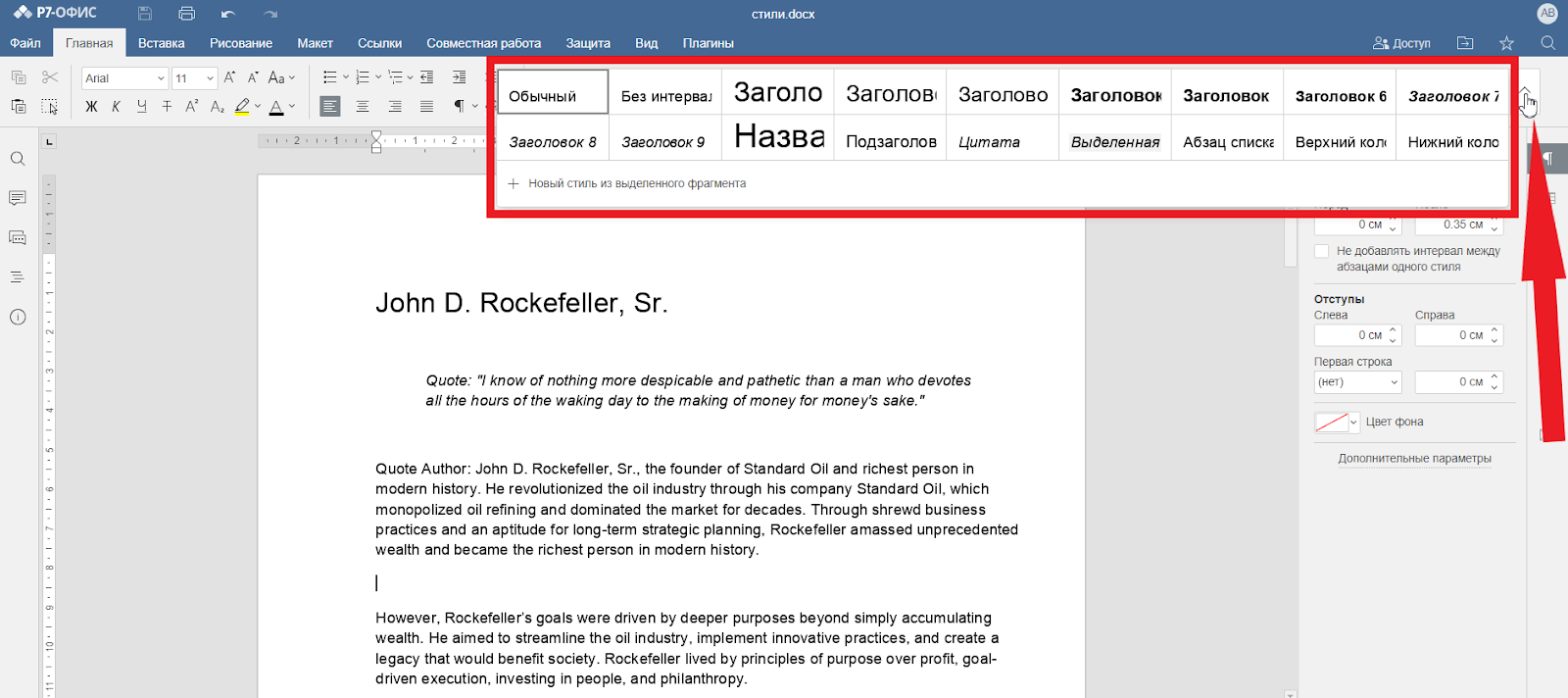Click the Copy icon
This screenshot has width=1568, height=698.
(19, 77)
